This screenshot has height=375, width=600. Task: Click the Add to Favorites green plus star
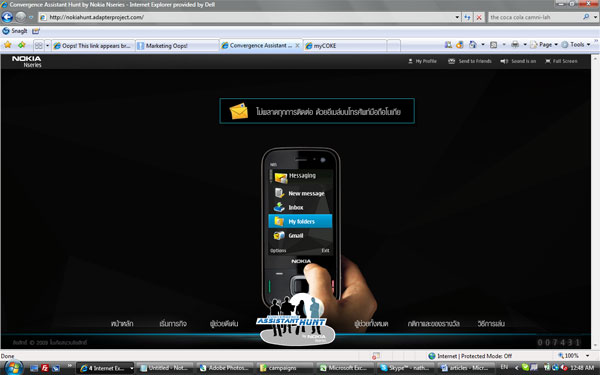(22, 45)
